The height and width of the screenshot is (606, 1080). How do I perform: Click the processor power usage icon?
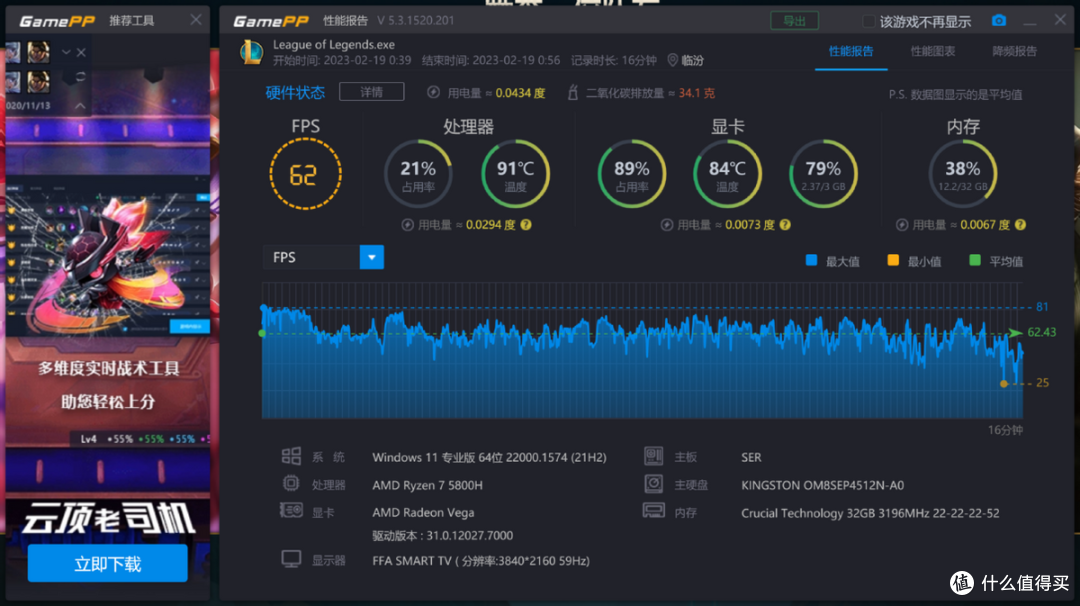pos(408,224)
